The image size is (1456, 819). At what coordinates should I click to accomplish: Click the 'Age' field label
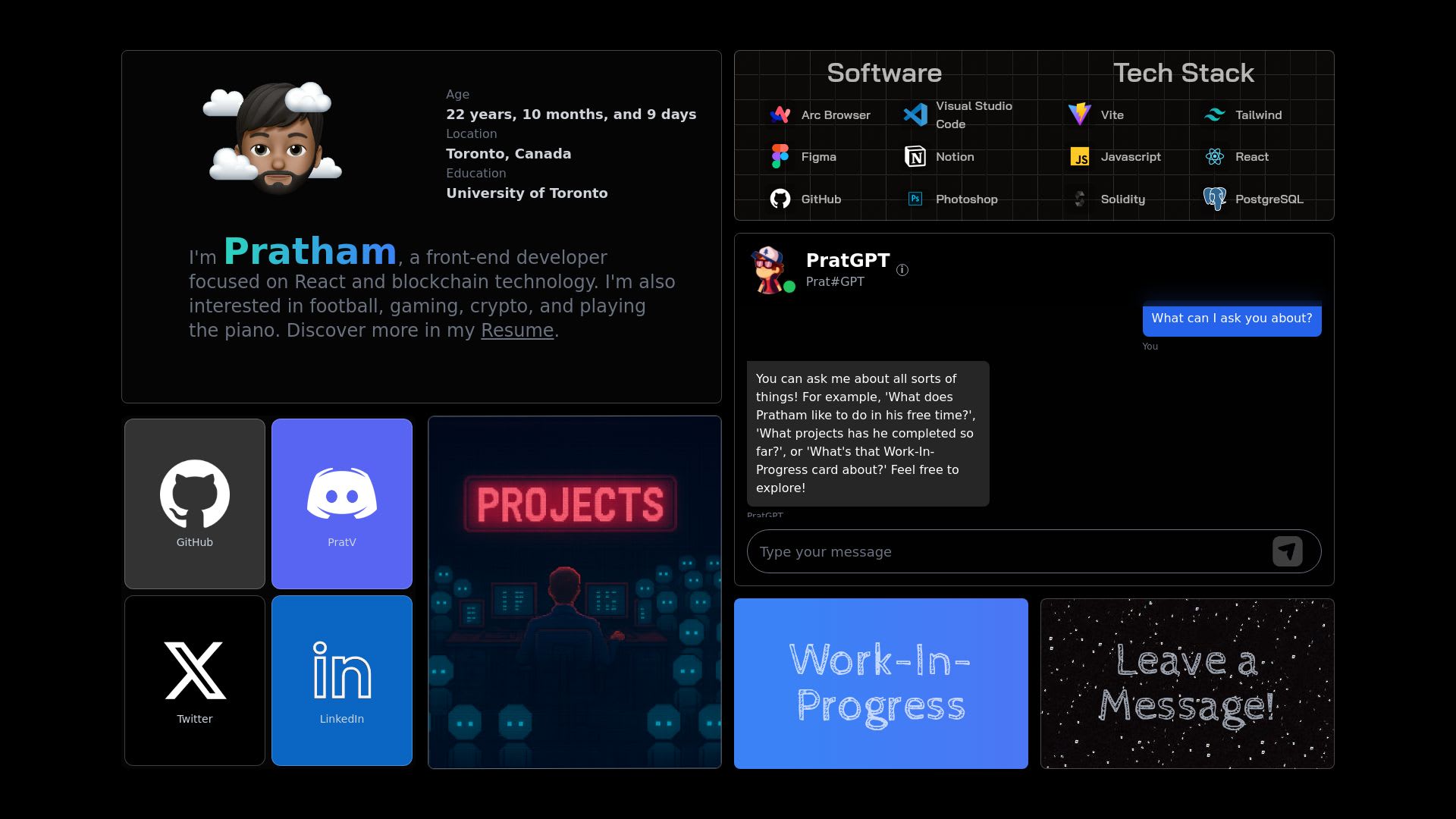pos(458,95)
